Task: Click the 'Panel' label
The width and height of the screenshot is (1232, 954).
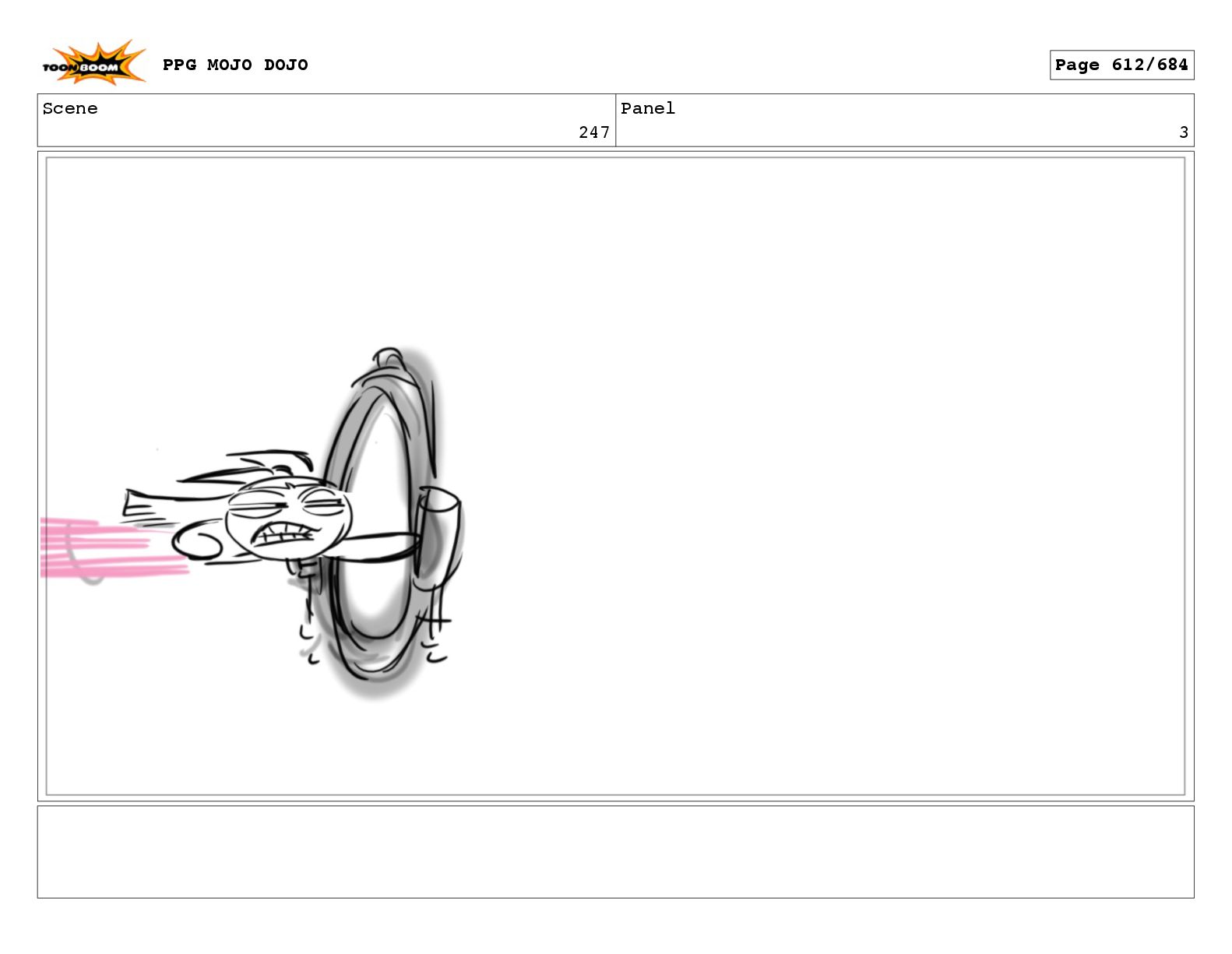Action: coord(648,109)
